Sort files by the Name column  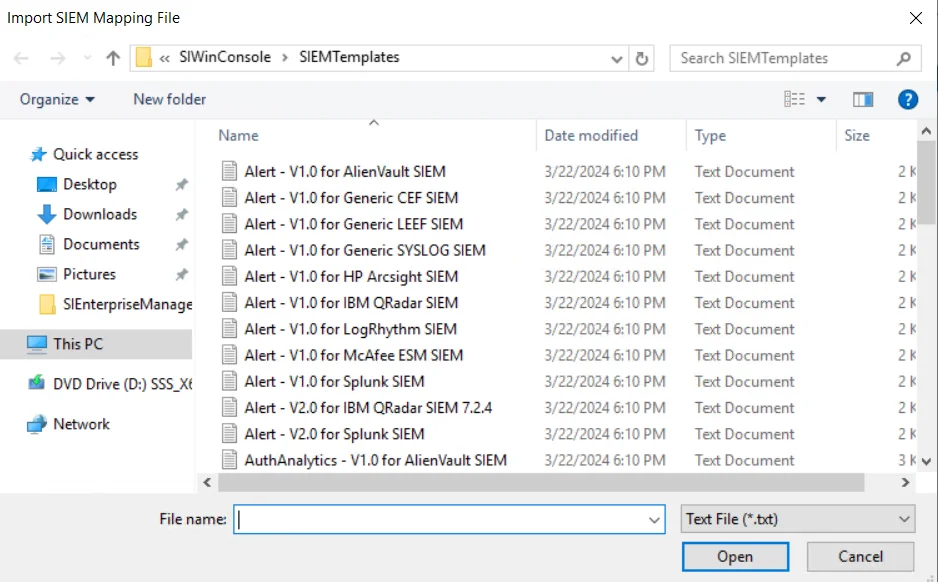click(238, 136)
